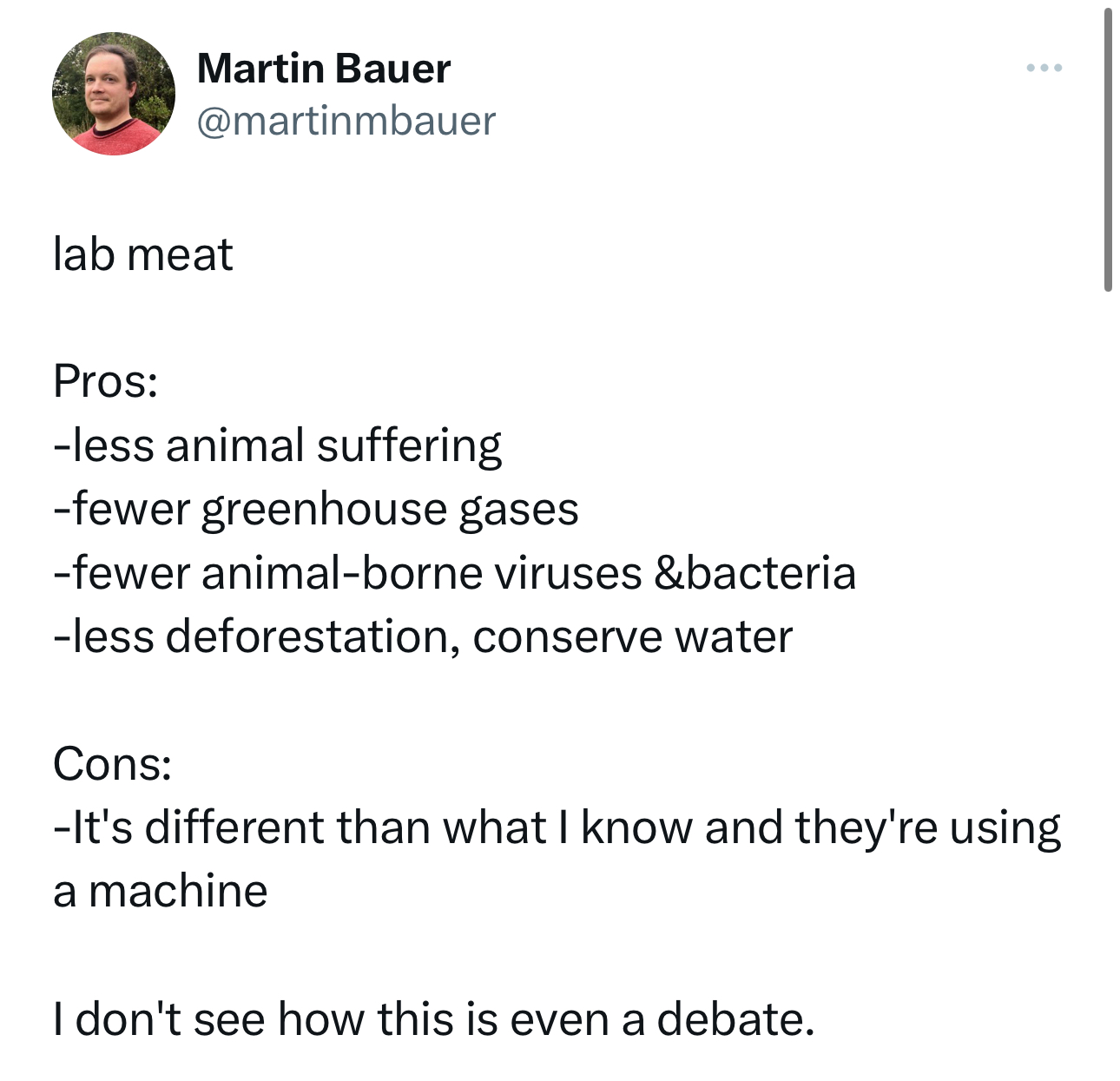Click the 'Cons:' heading text

[112, 764]
